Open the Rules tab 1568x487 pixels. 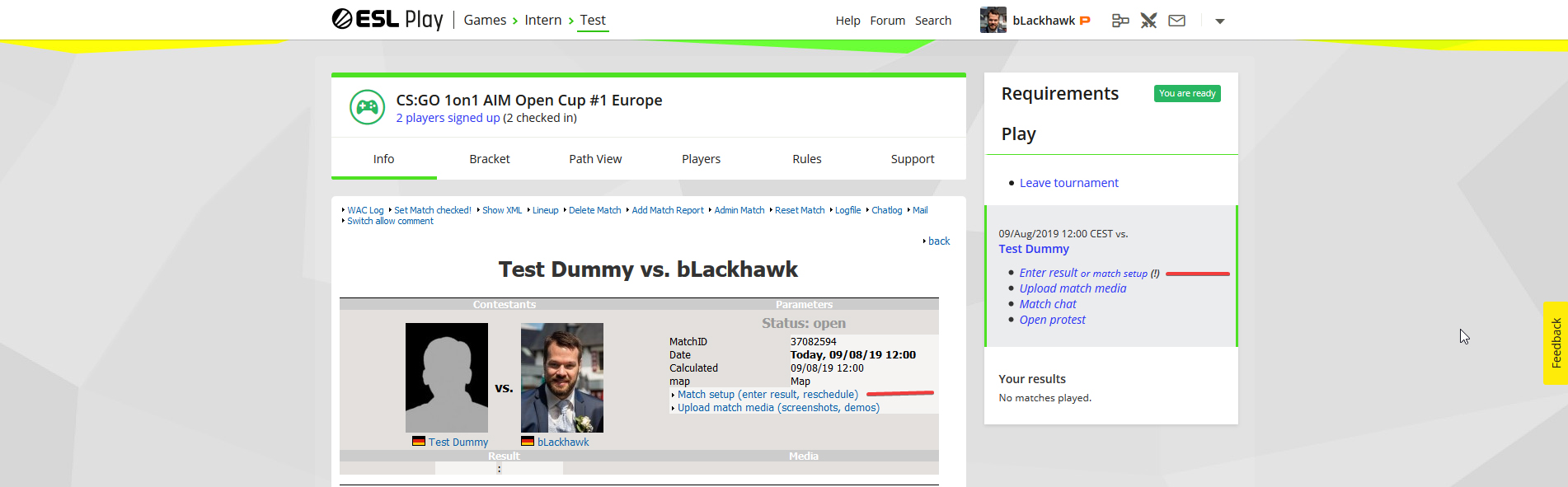click(x=807, y=159)
